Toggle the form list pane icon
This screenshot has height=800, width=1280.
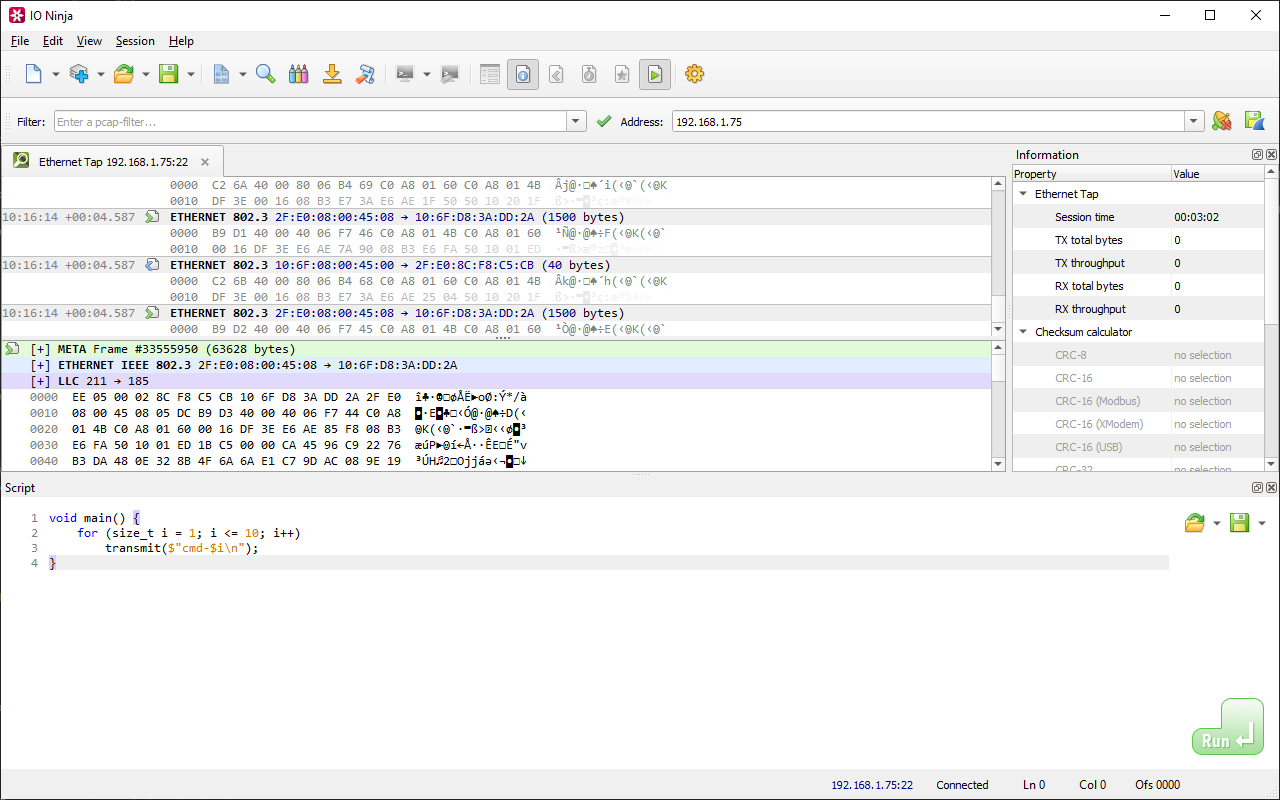click(490, 74)
